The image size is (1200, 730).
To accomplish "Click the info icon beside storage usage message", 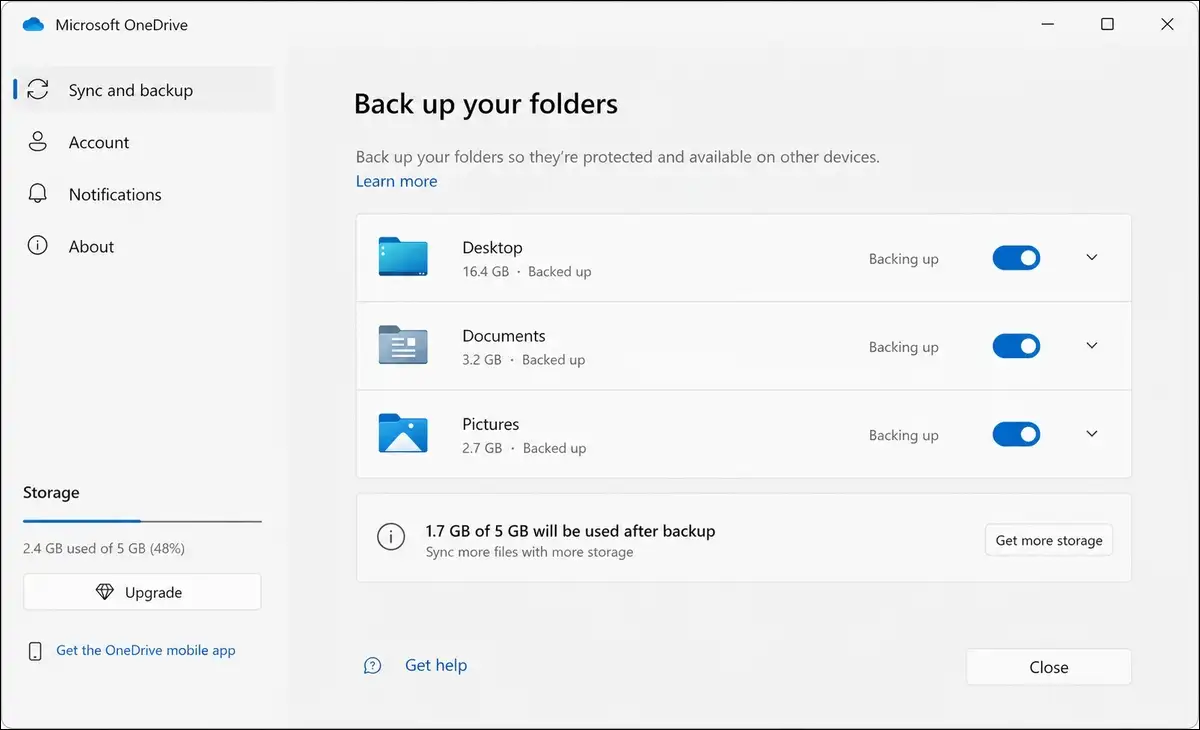I will coord(391,536).
